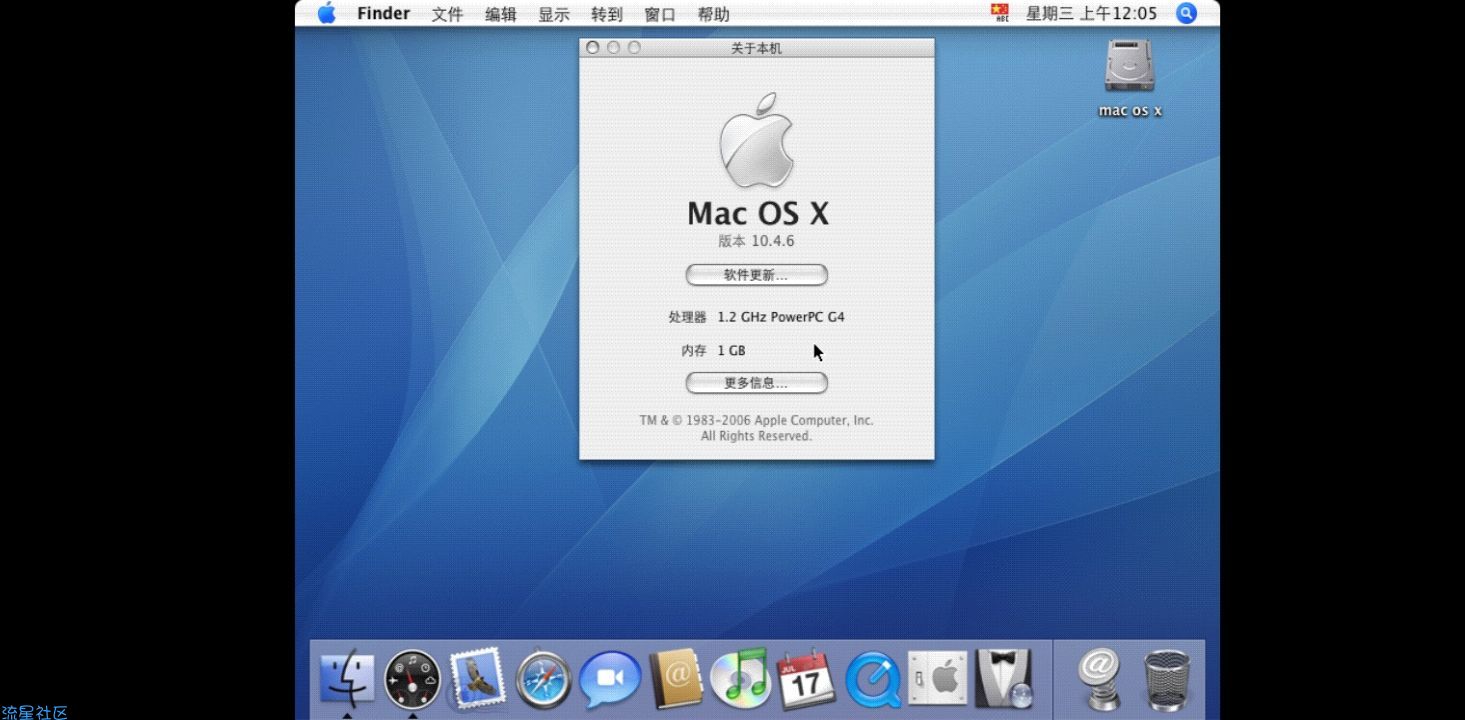
Task: Open the Trash in the Dock
Action: (1167, 680)
